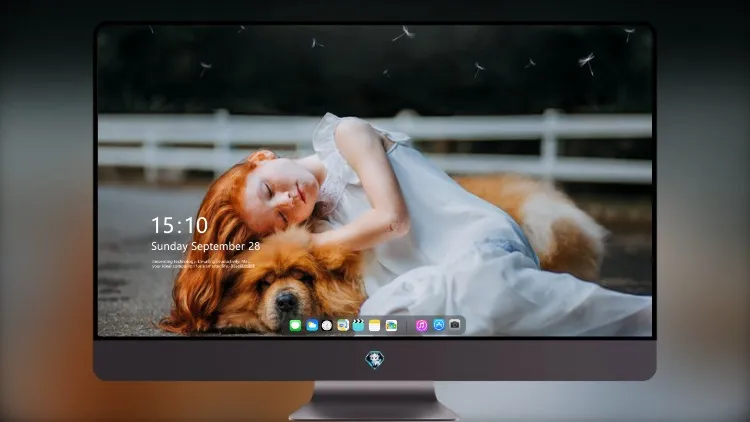Screen dimensions: 750x422
Task: Open the green Messages app in dock
Action: (295, 325)
